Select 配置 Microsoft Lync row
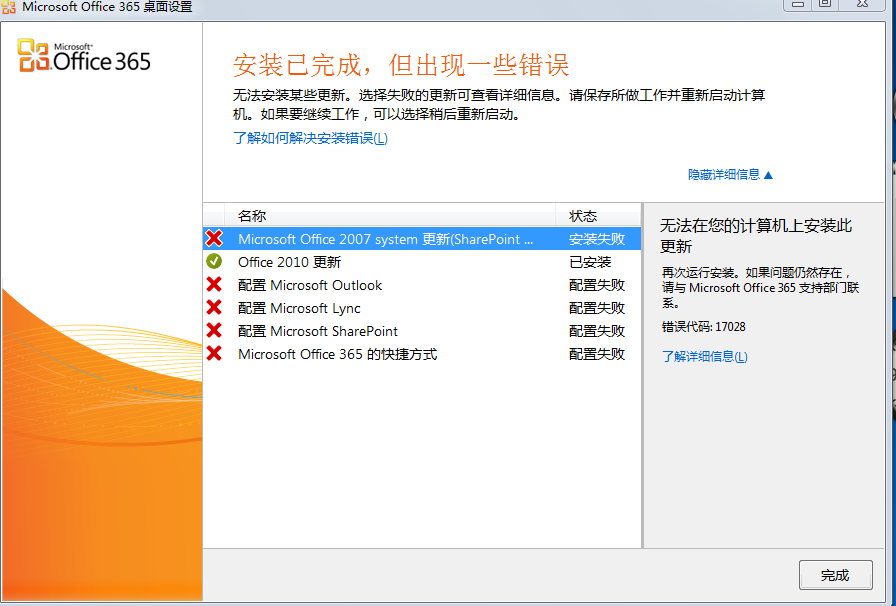 tap(422, 308)
